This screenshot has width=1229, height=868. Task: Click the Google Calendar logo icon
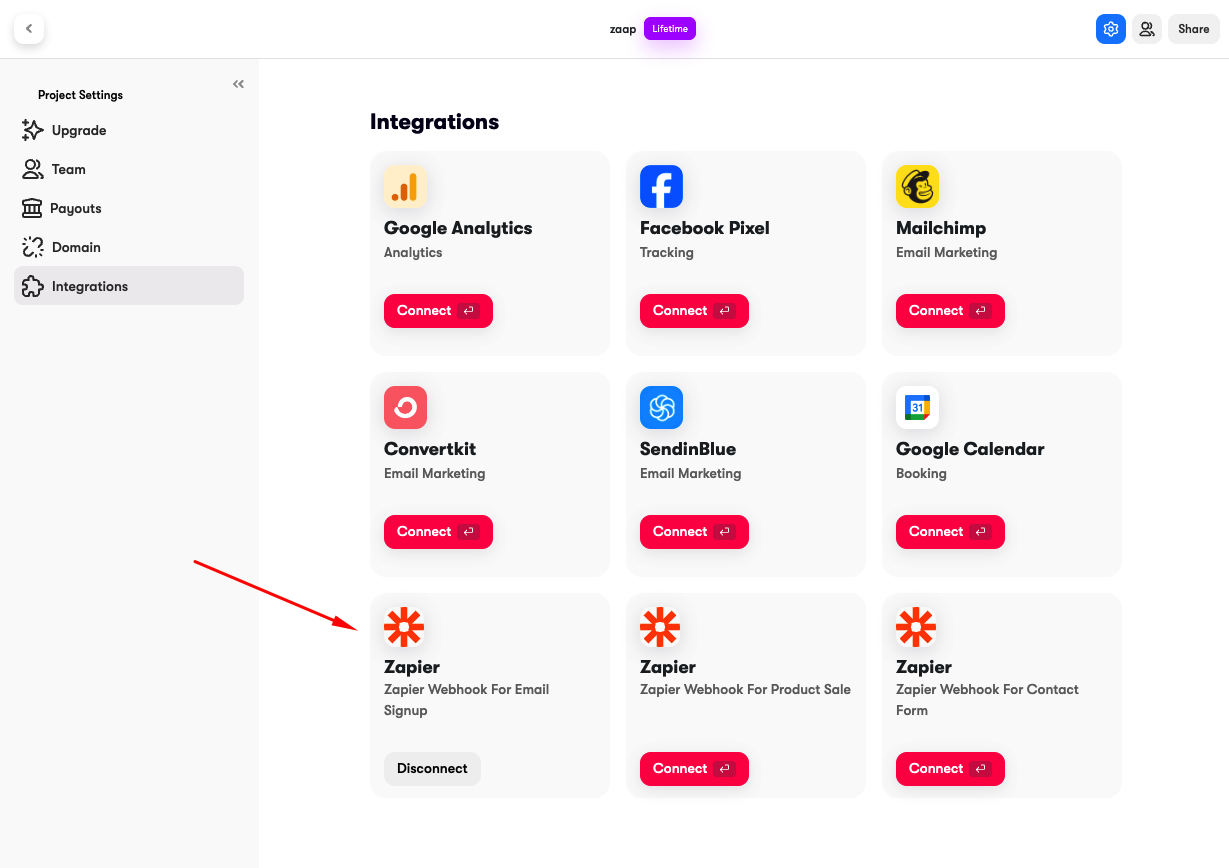917,407
